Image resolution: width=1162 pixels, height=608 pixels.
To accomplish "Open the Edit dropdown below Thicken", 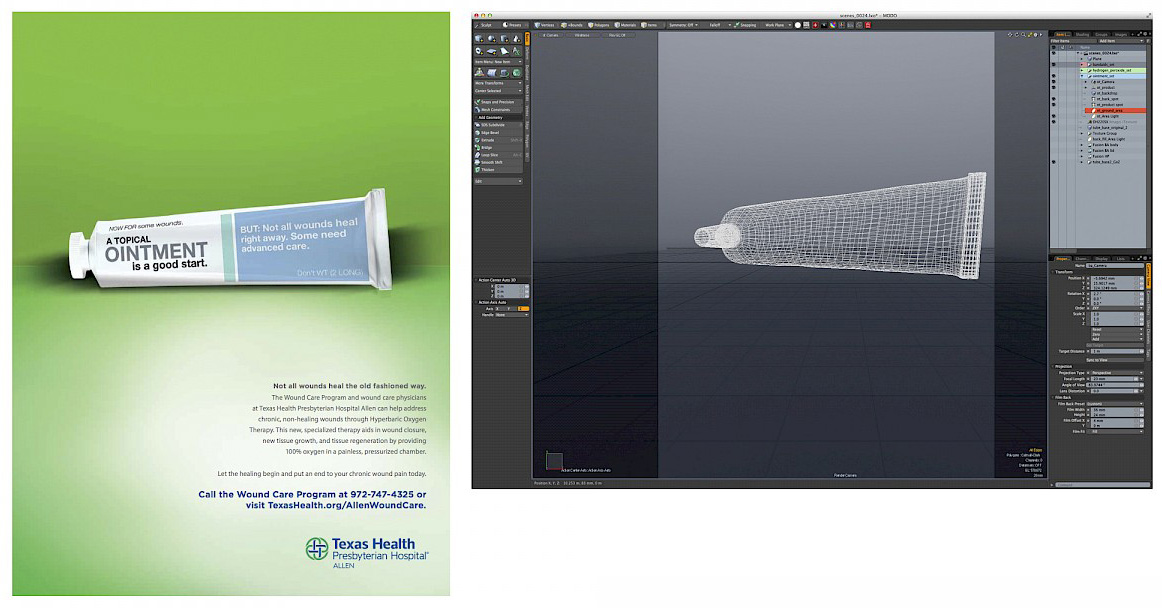I will 498,181.
